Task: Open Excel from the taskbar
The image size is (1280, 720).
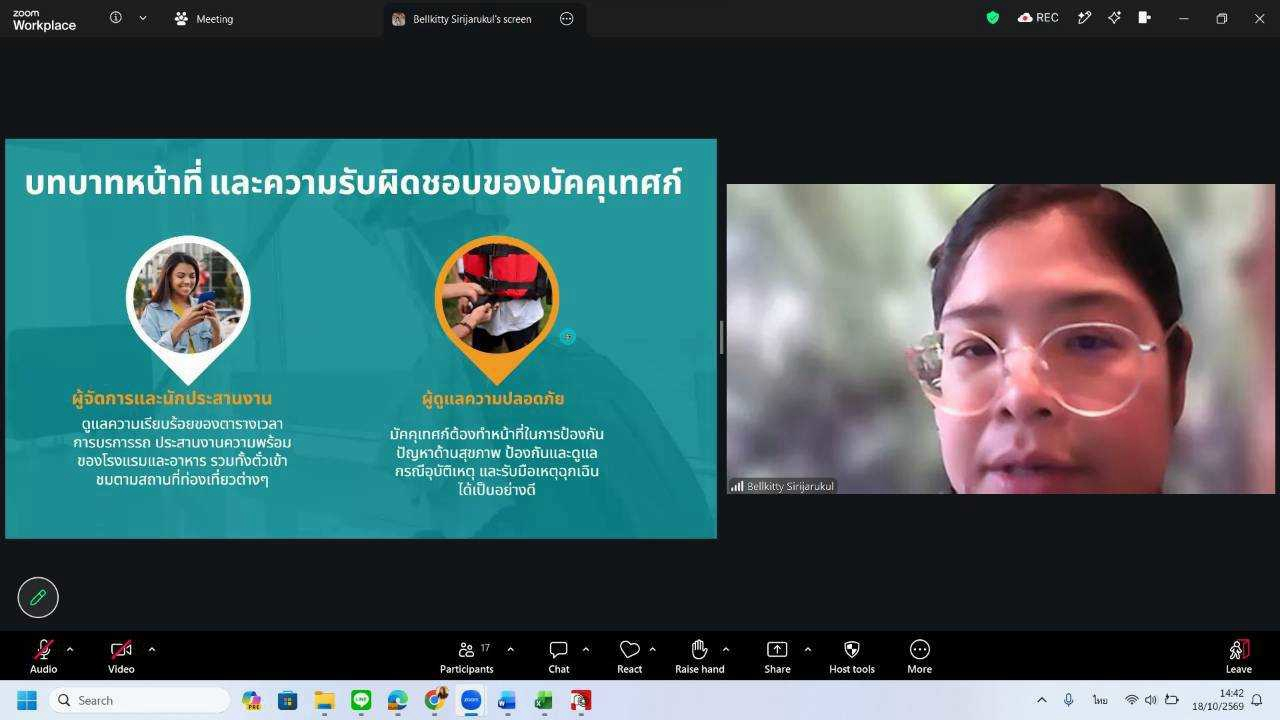Action: tap(544, 700)
